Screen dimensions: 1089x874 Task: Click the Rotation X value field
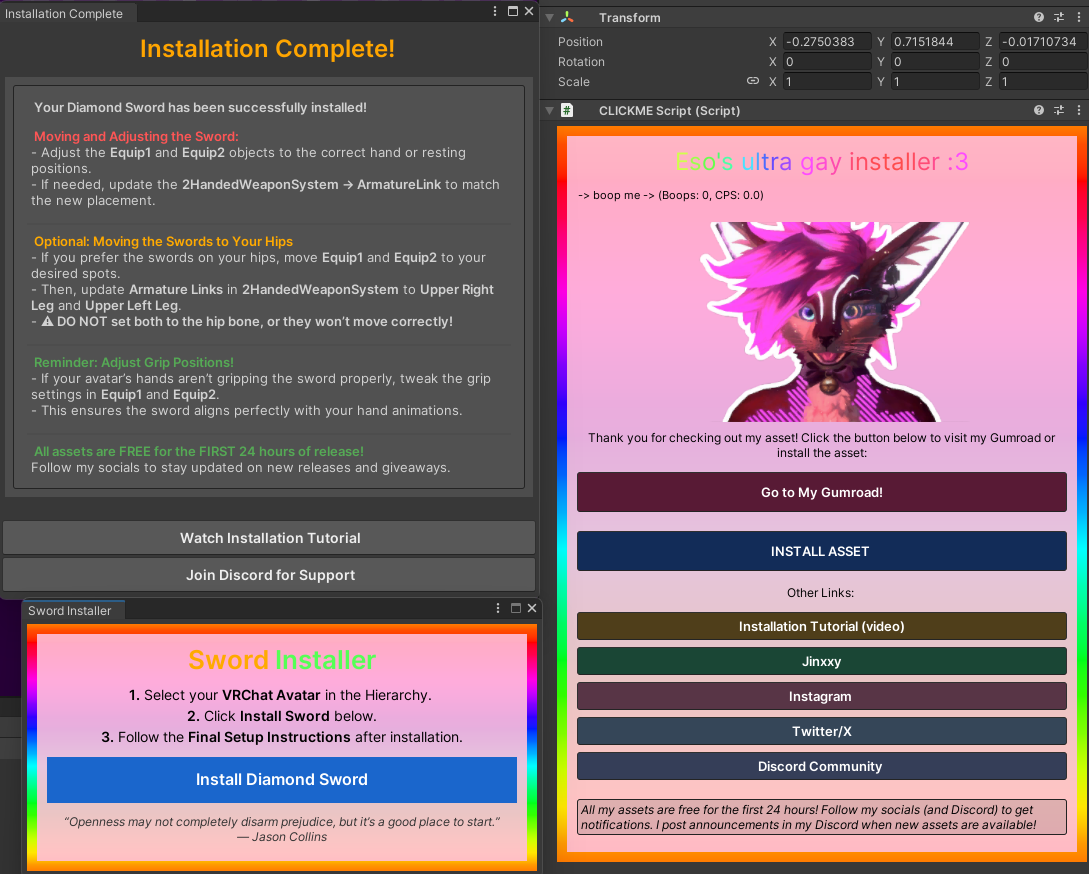(x=827, y=62)
